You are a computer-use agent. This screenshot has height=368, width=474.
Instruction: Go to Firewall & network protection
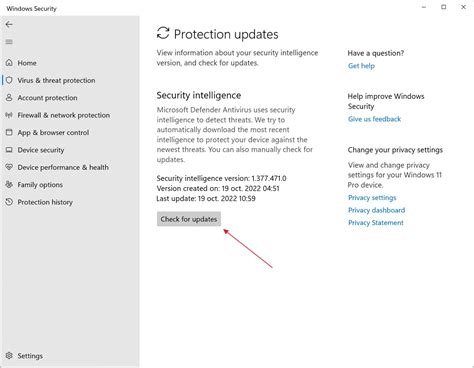coord(64,115)
